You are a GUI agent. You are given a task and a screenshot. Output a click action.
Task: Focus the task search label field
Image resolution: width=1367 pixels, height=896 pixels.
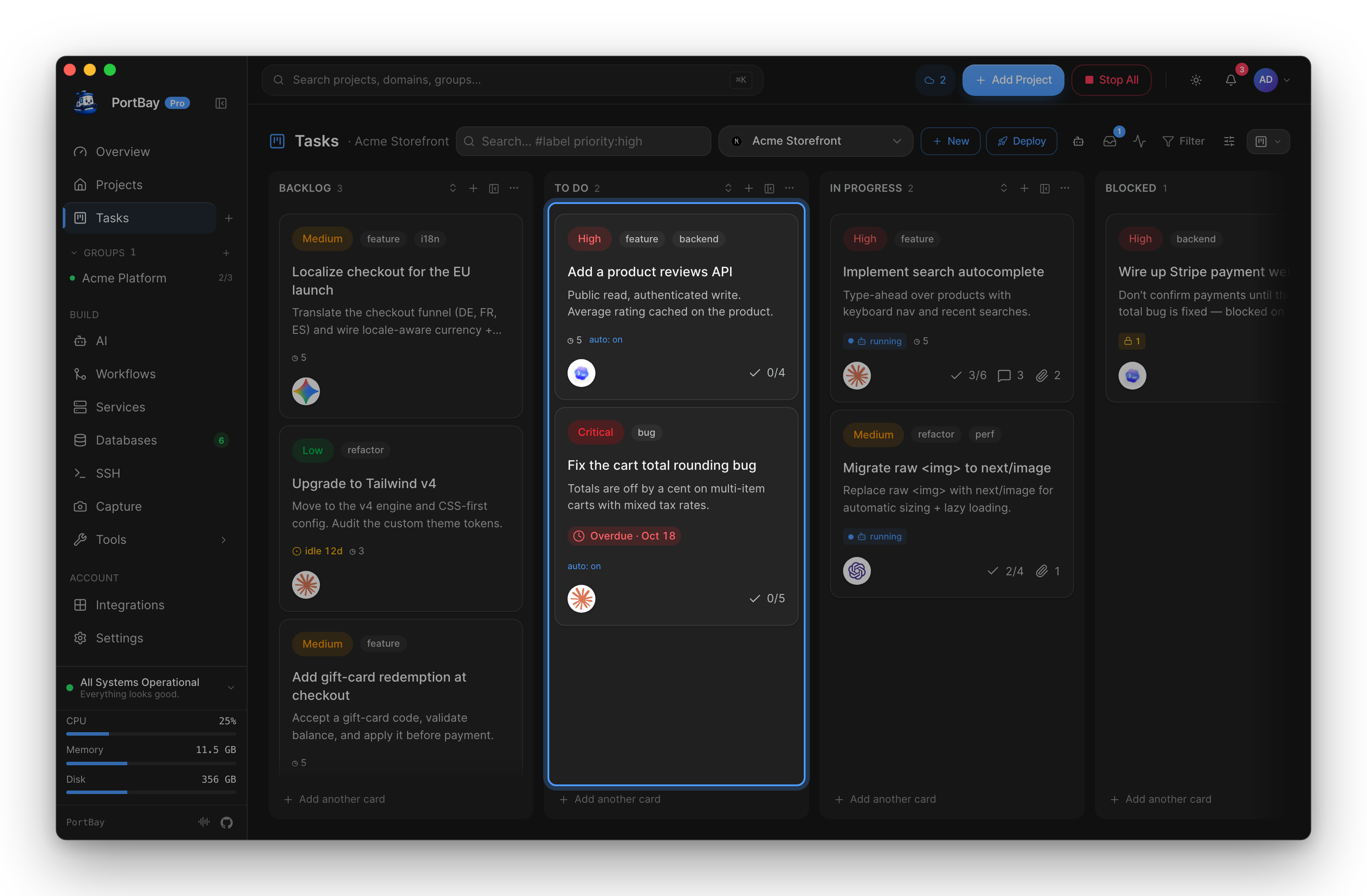[x=584, y=141]
